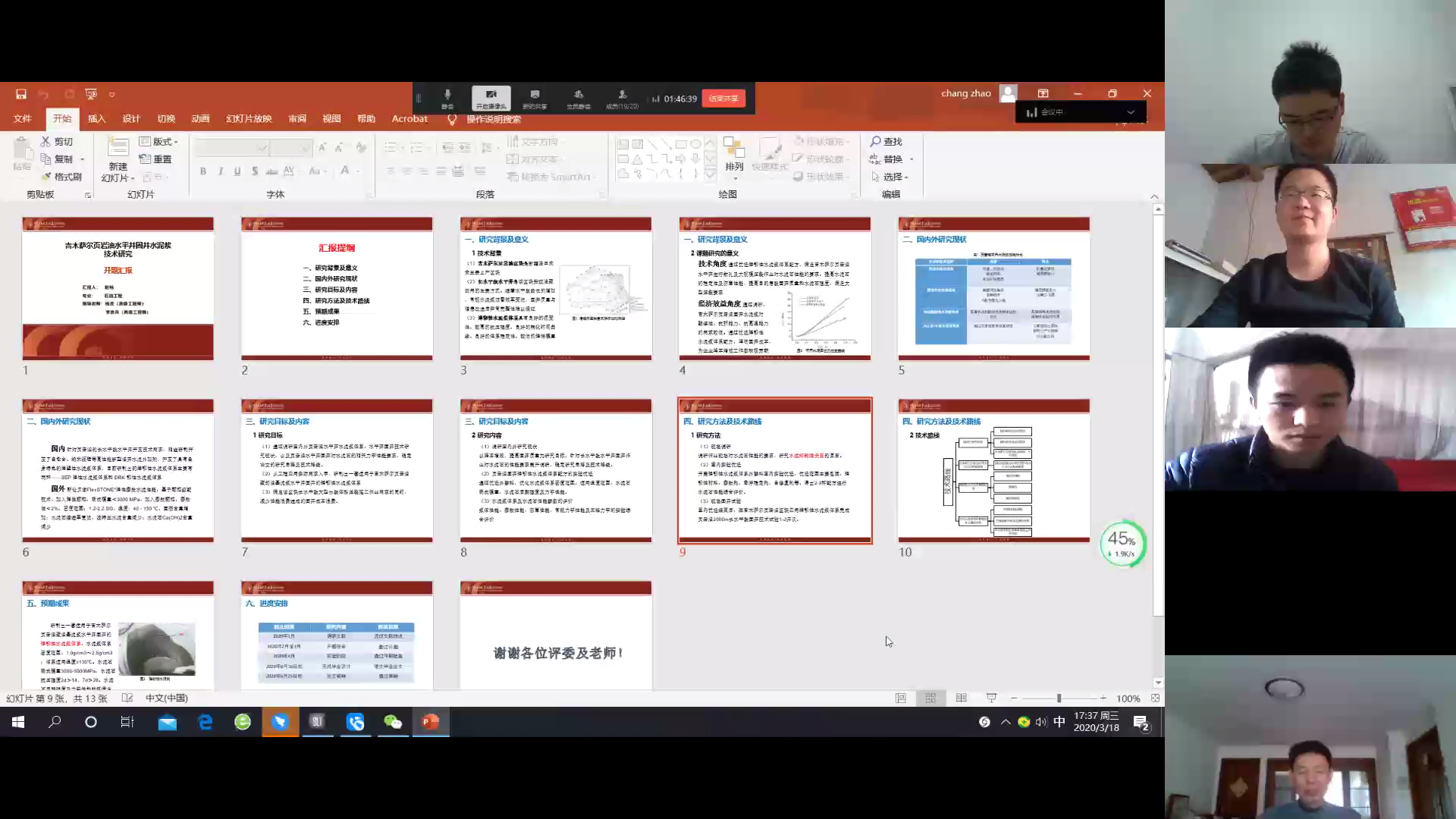Click the zoom slider in the status bar
This screenshot has width=1456, height=819.
tap(1059, 698)
